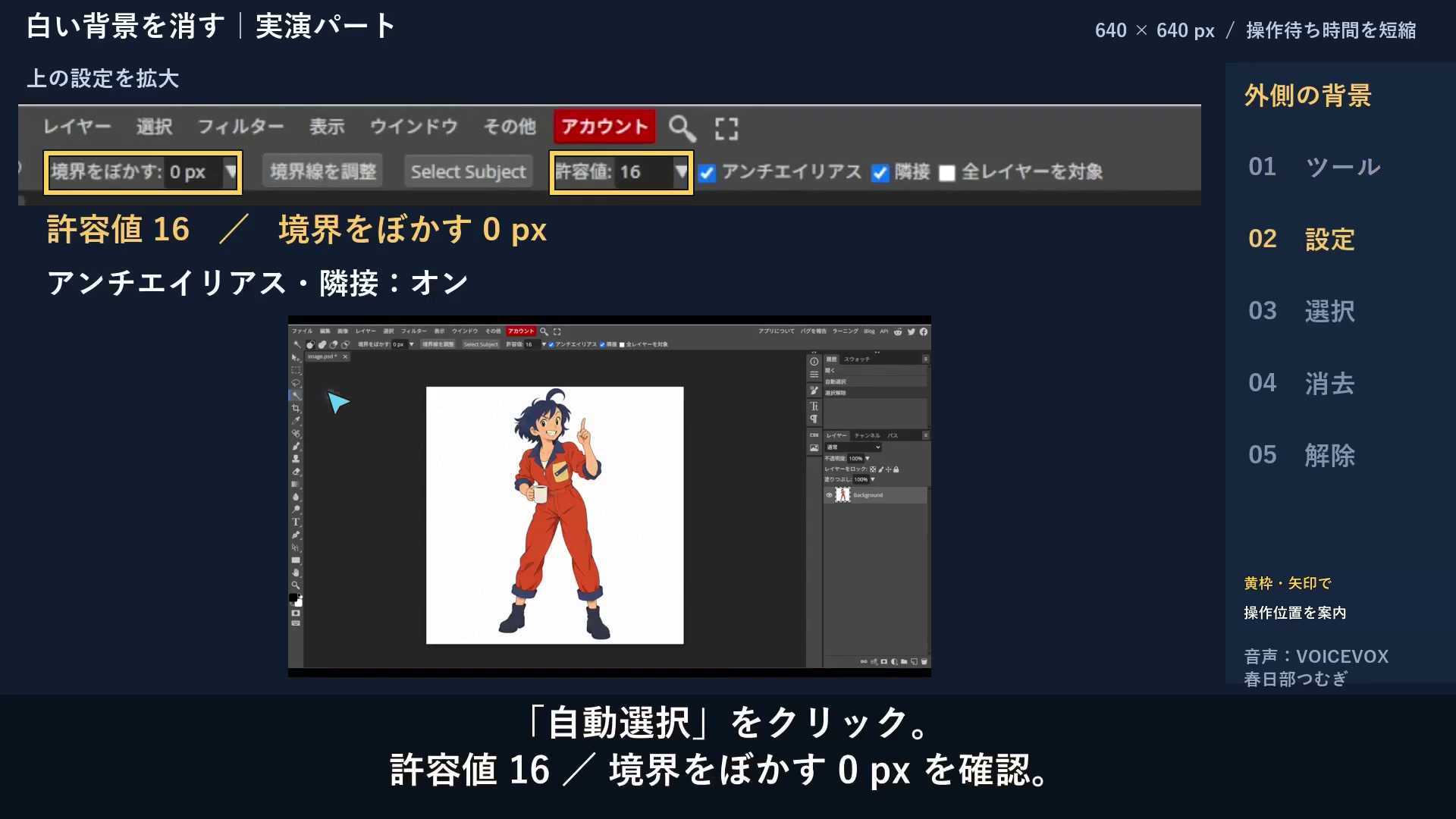The image size is (1456, 819).
Task: Toggle the lock-all padlock in Layers panel
Action: [x=896, y=469]
